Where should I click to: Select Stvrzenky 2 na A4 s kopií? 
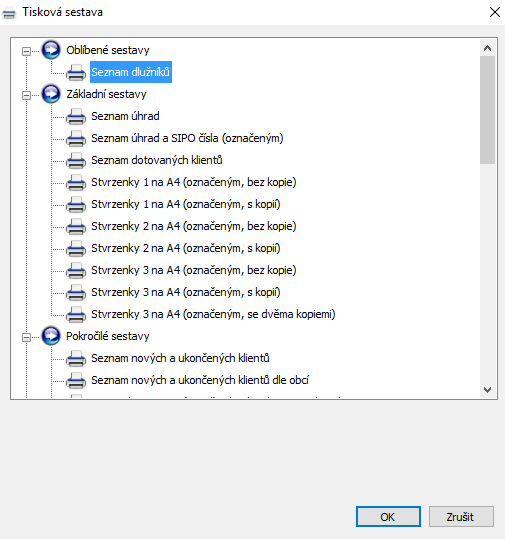186,248
